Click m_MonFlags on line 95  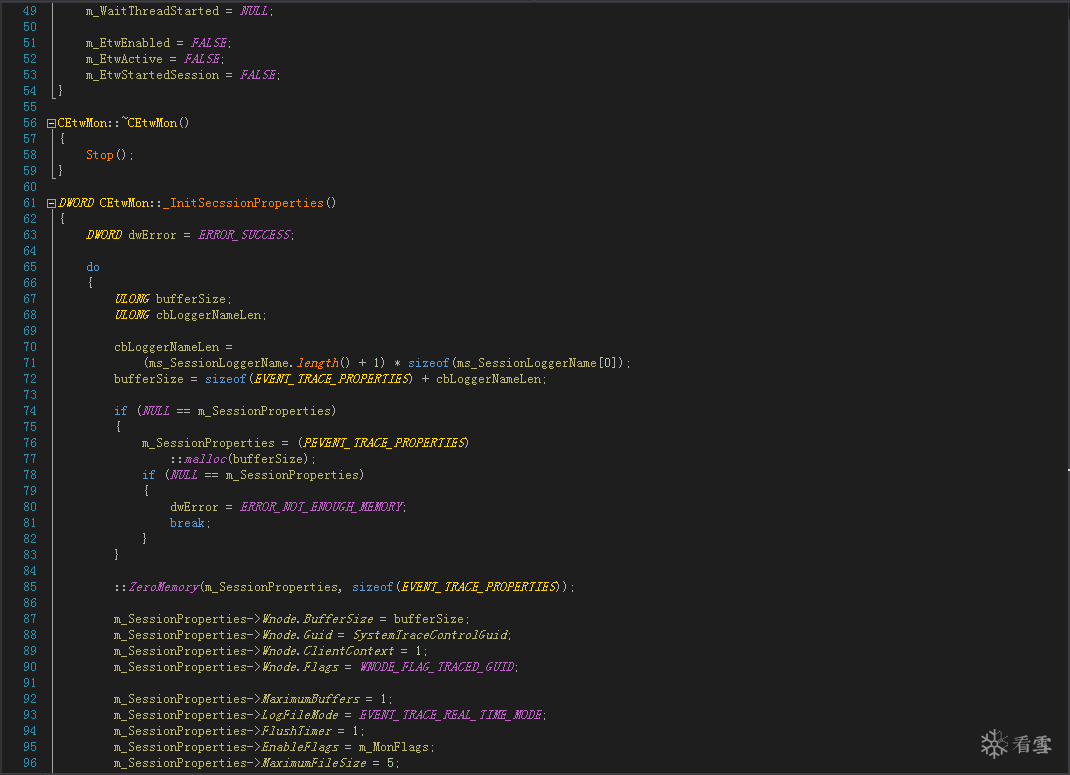[394, 747]
